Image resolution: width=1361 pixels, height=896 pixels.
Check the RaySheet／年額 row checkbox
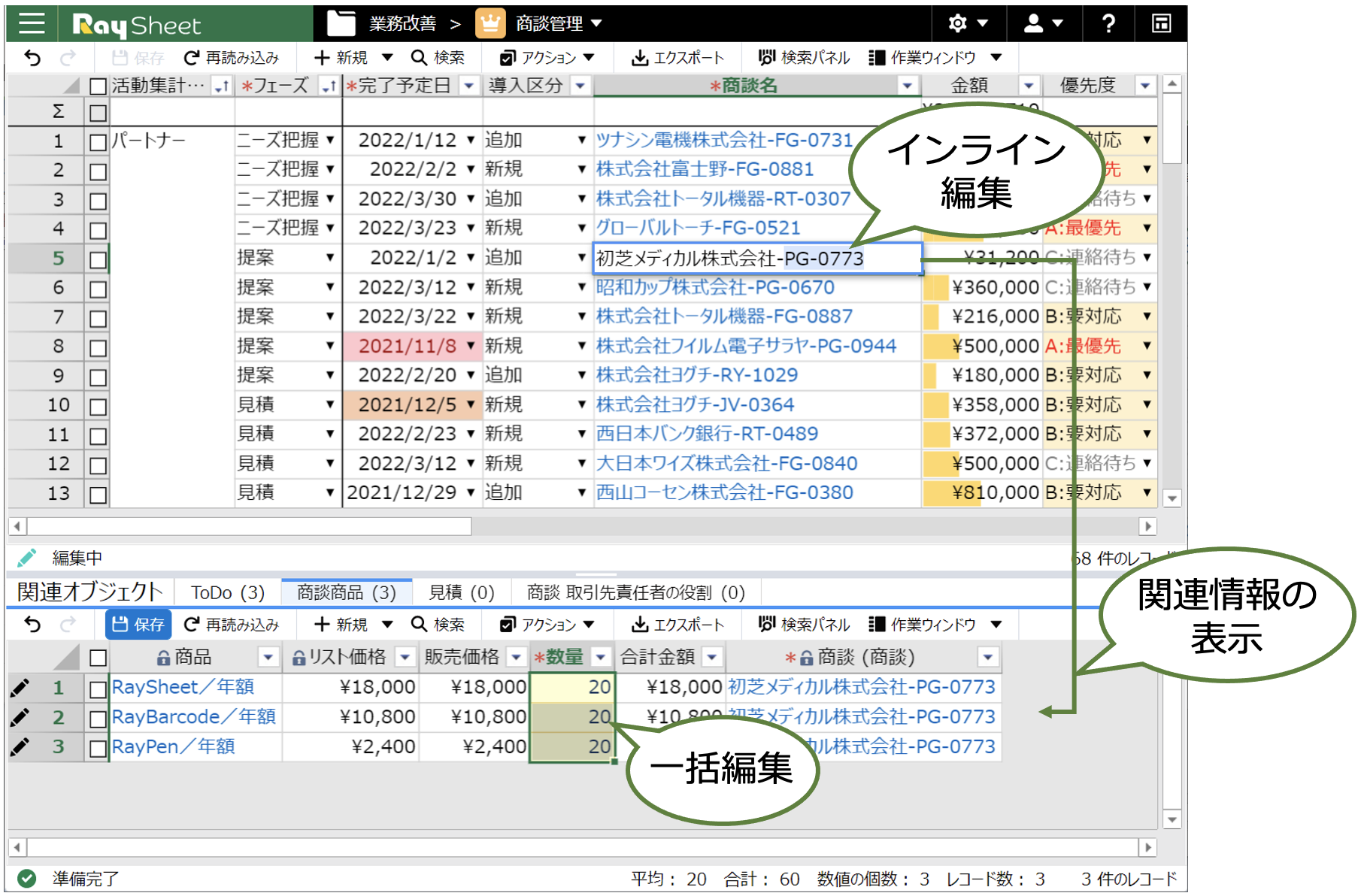coord(98,689)
